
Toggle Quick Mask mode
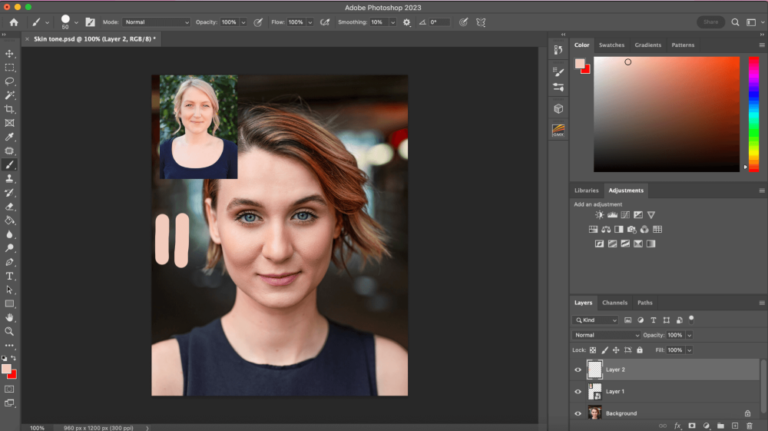9,389
